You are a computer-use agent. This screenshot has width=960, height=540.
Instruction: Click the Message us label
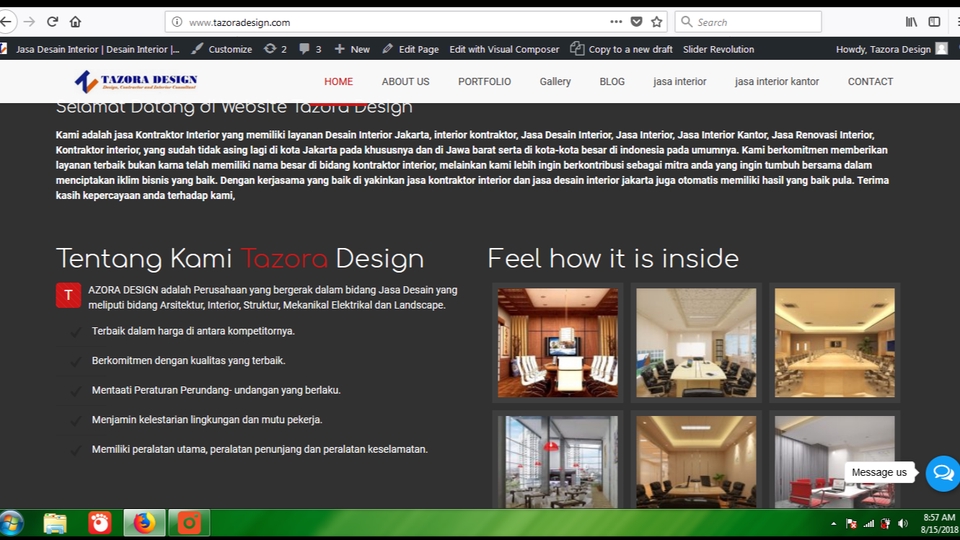coord(879,472)
